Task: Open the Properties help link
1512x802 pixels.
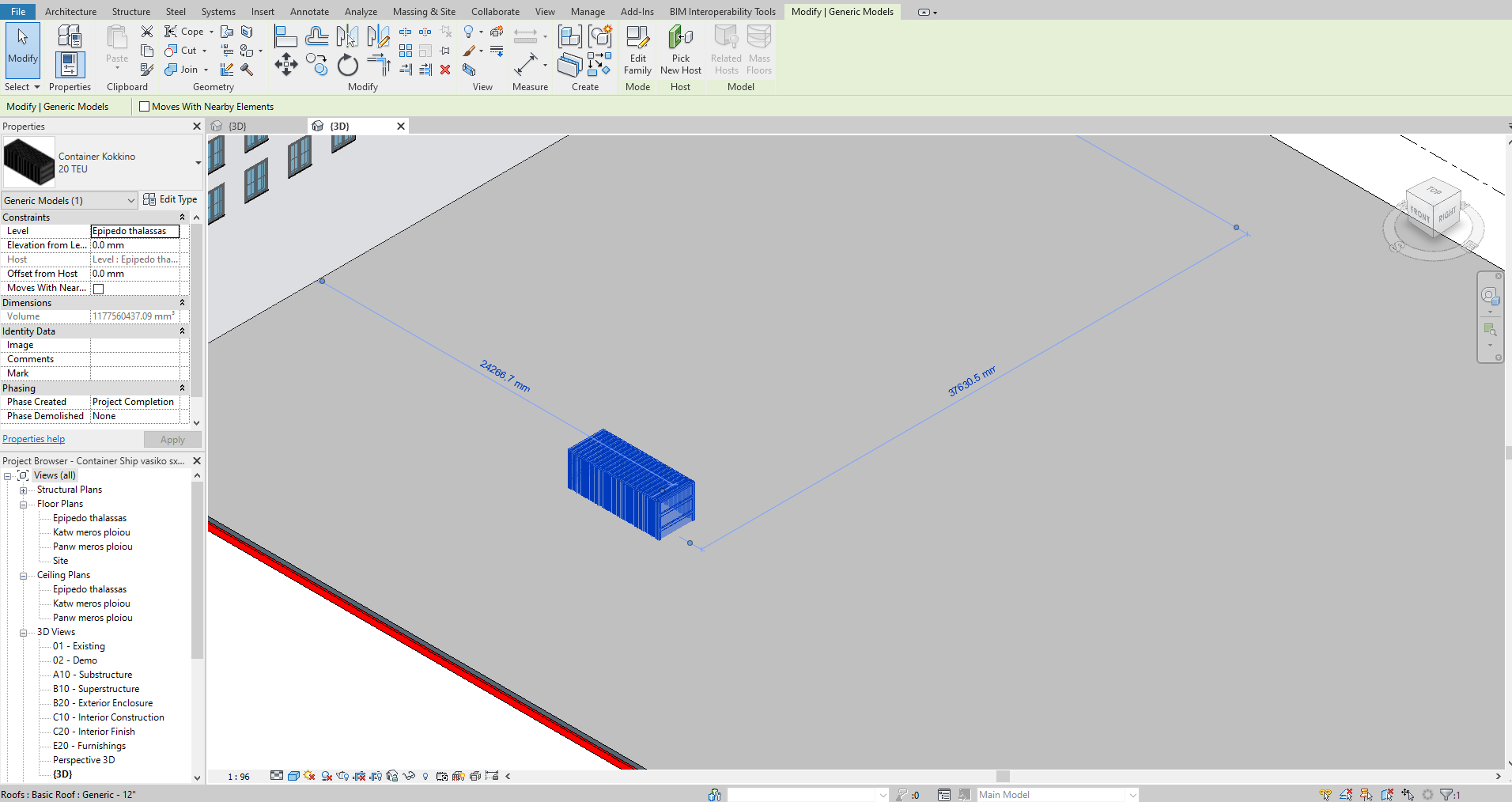Action: pos(33,438)
